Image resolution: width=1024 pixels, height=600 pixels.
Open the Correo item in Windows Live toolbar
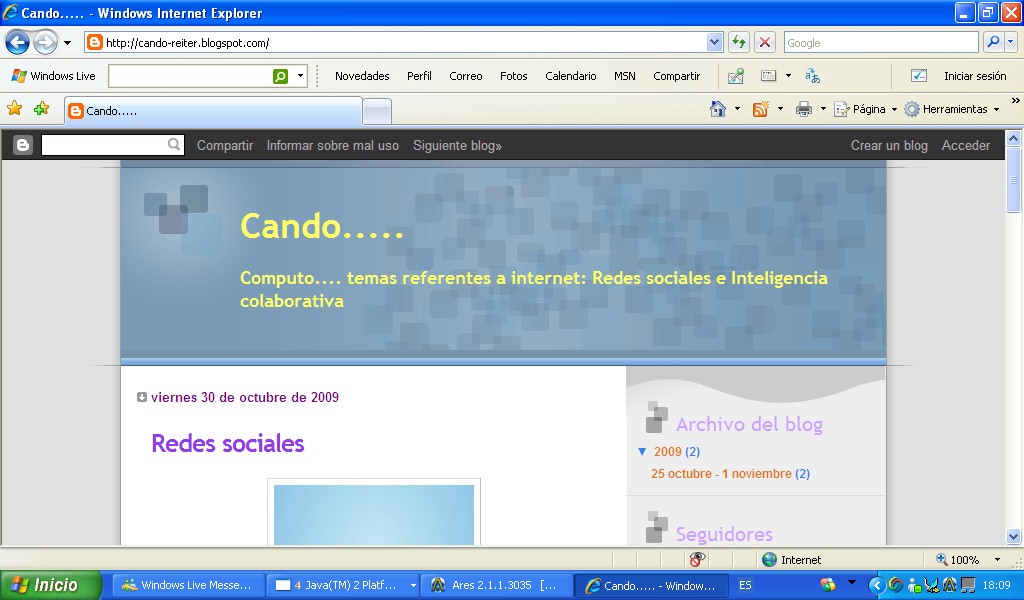(465, 76)
